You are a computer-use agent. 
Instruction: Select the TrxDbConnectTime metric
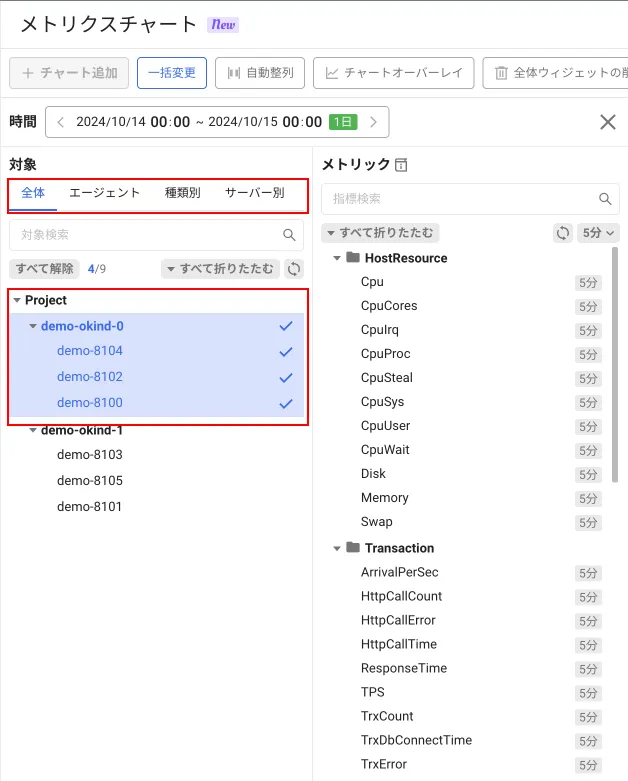416,740
